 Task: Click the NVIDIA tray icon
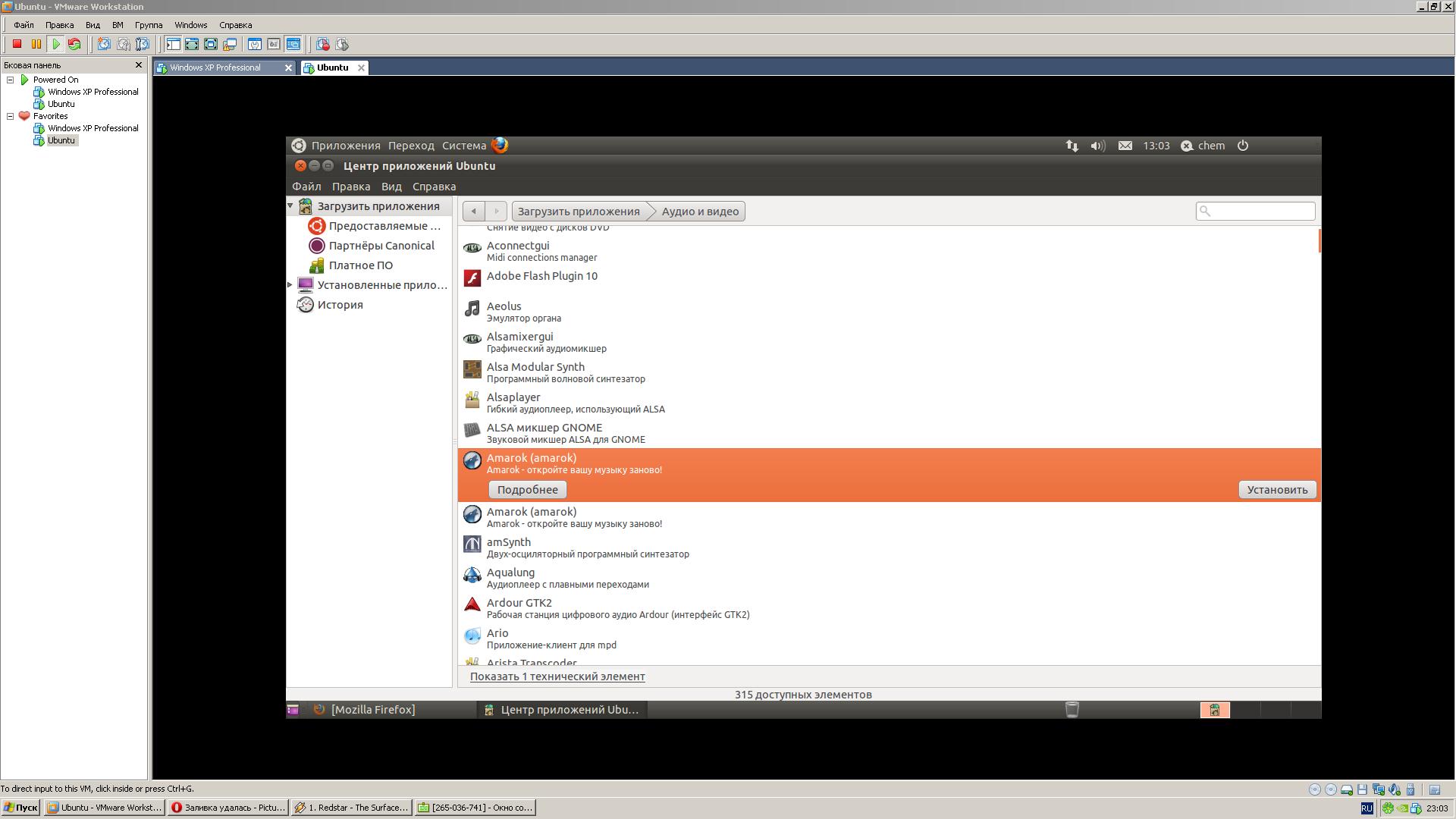[x=1403, y=808]
